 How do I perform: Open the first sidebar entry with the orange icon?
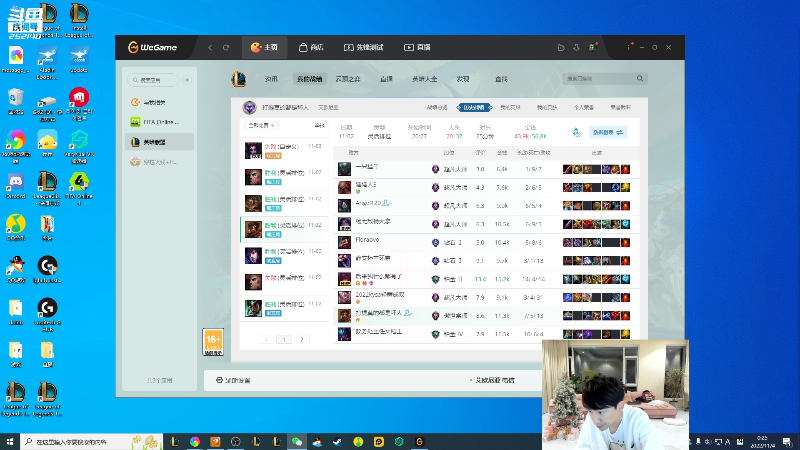(159, 102)
